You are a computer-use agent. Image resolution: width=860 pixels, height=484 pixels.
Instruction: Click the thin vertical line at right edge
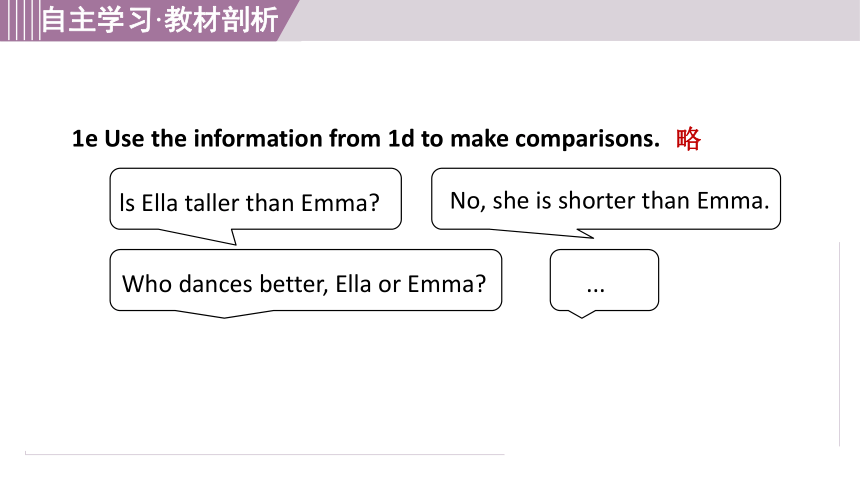pos(839,344)
